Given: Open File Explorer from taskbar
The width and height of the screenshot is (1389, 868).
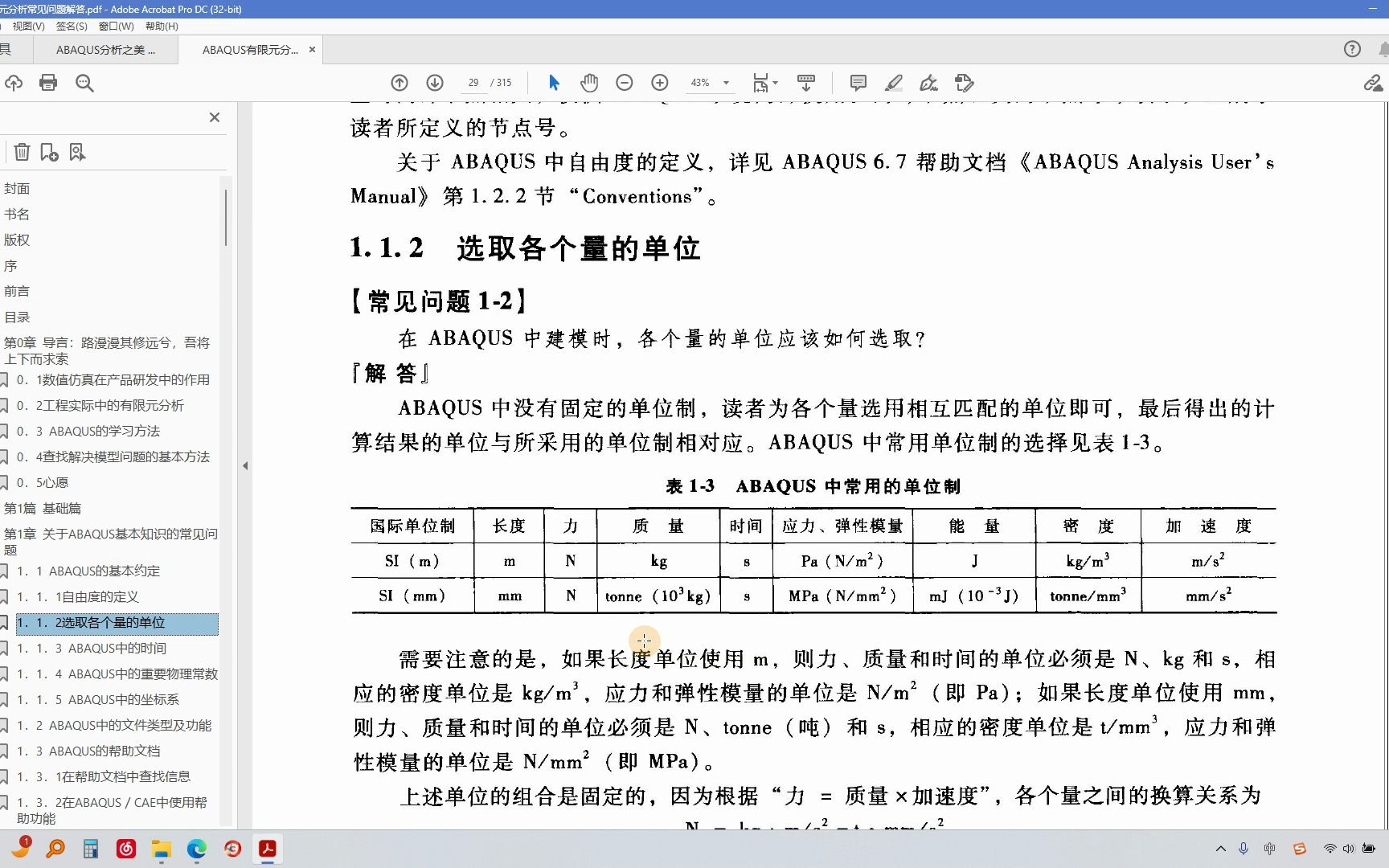Looking at the screenshot, I should 162,849.
